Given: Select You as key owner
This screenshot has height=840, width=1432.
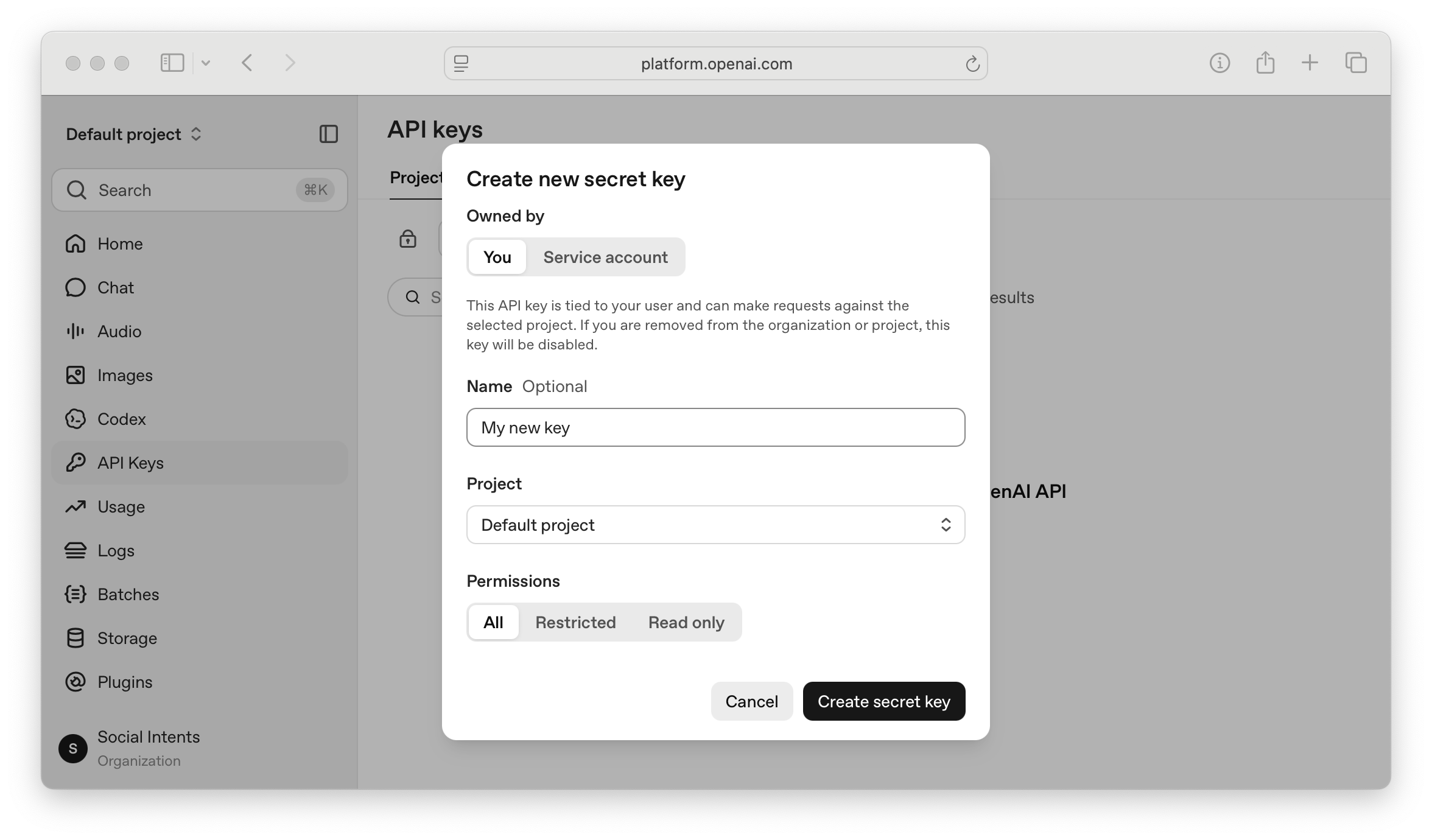Looking at the screenshot, I should pos(497,257).
